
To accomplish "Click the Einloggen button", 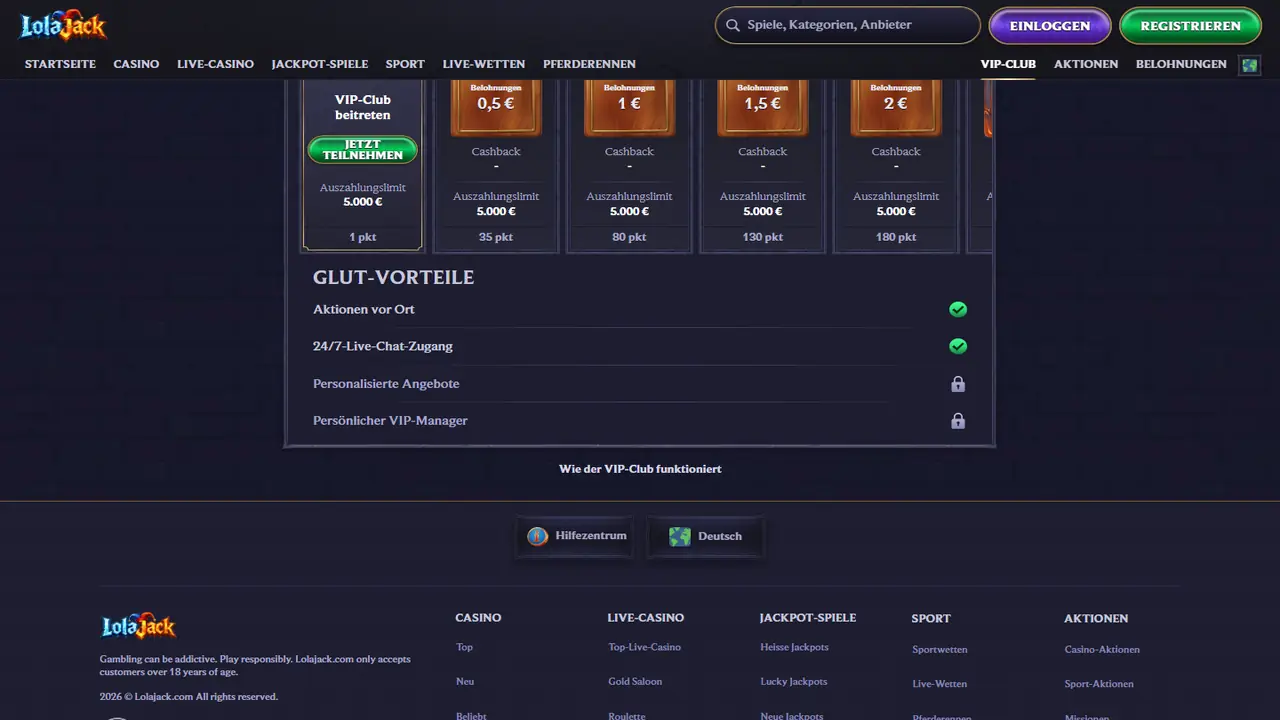I will (1050, 26).
